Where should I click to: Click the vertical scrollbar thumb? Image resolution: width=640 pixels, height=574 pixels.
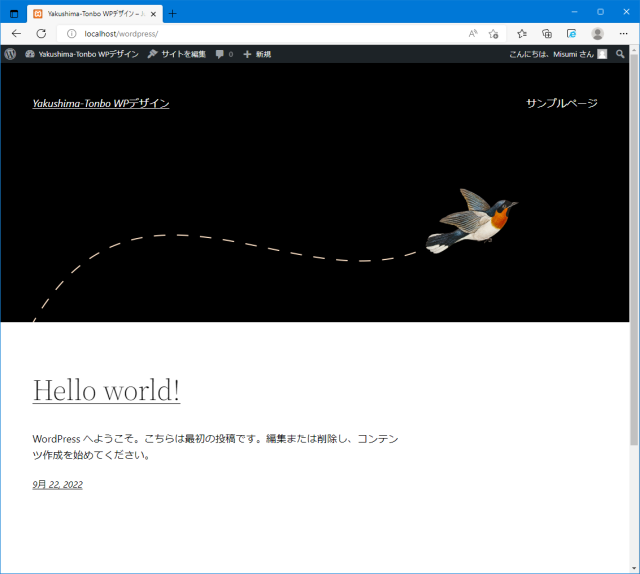tap(634, 250)
